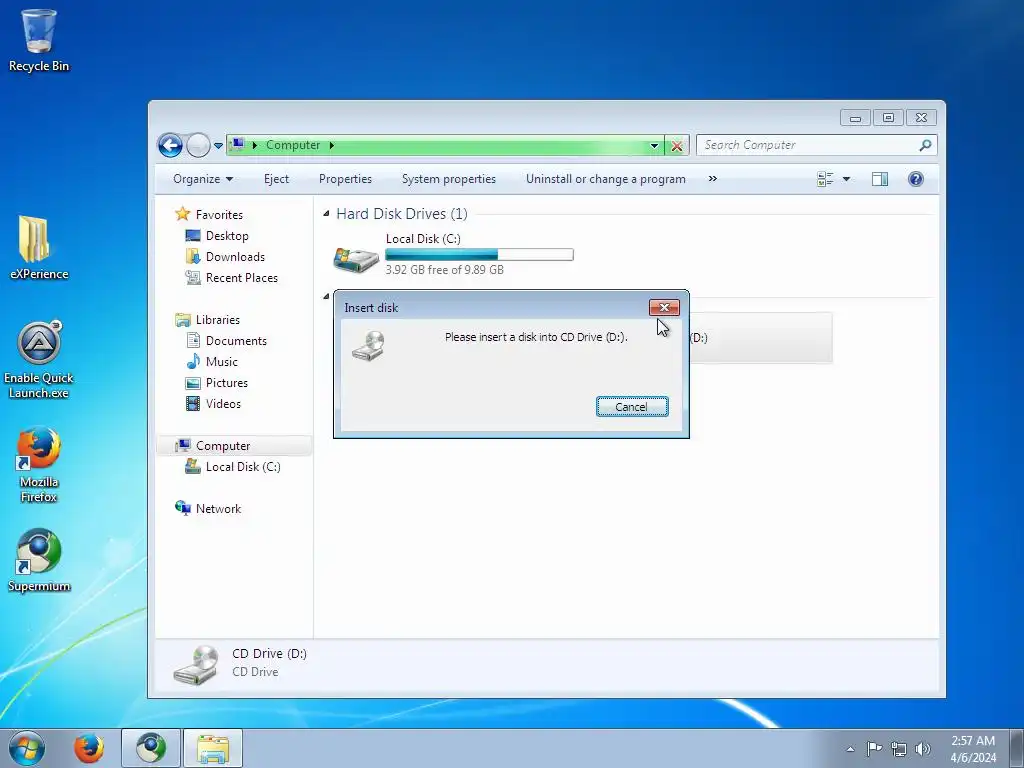The height and width of the screenshot is (768, 1024).
Task: Select Favorites in navigation pane
Action: pyautogui.click(x=219, y=215)
